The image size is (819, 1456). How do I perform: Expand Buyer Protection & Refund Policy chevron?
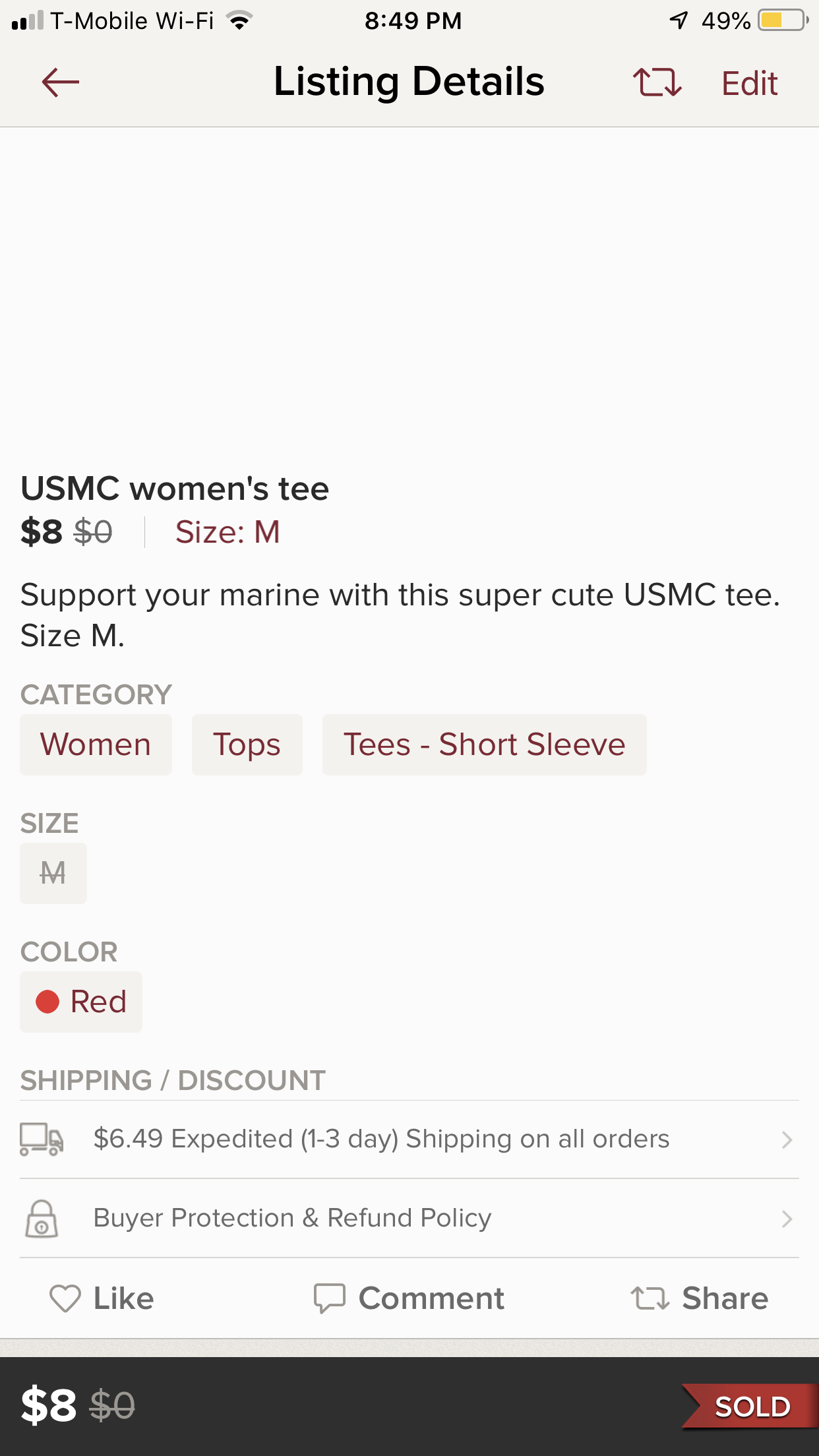tap(786, 1219)
